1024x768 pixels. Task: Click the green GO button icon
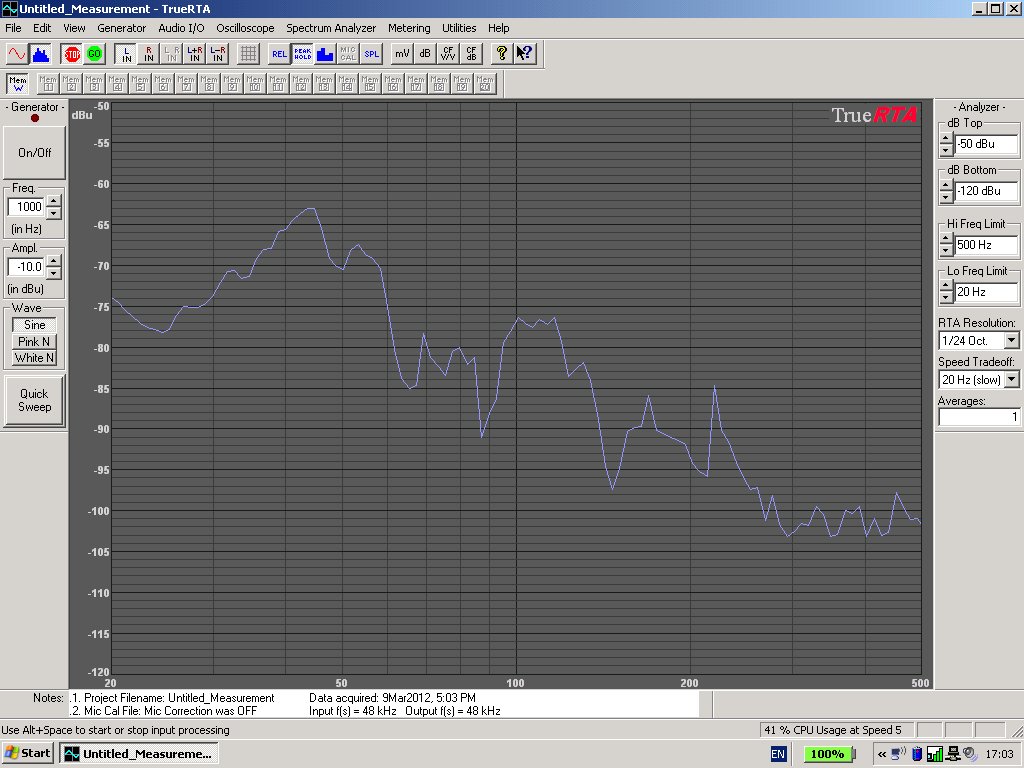click(x=95, y=54)
